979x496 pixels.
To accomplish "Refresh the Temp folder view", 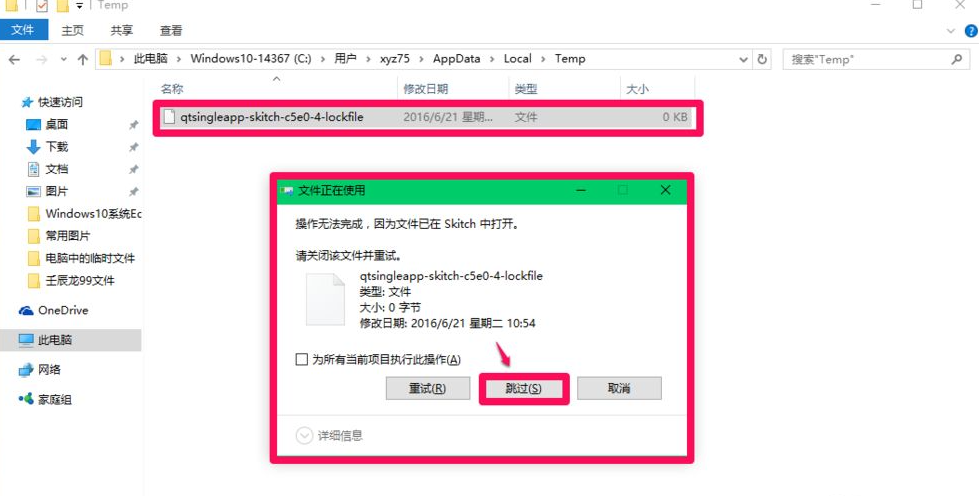I will tap(763, 59).
